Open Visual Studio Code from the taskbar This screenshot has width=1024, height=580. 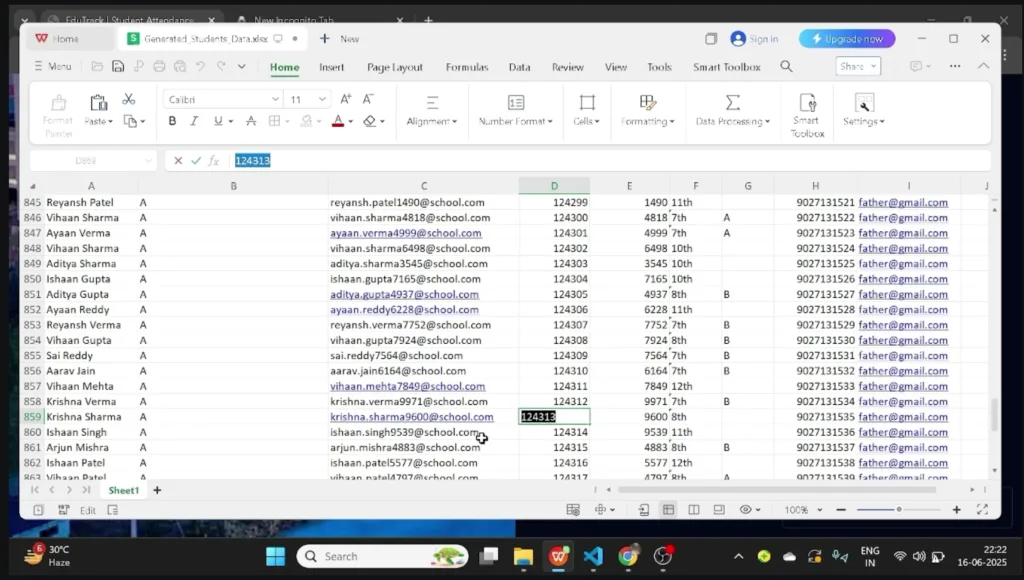click(593, 556)
